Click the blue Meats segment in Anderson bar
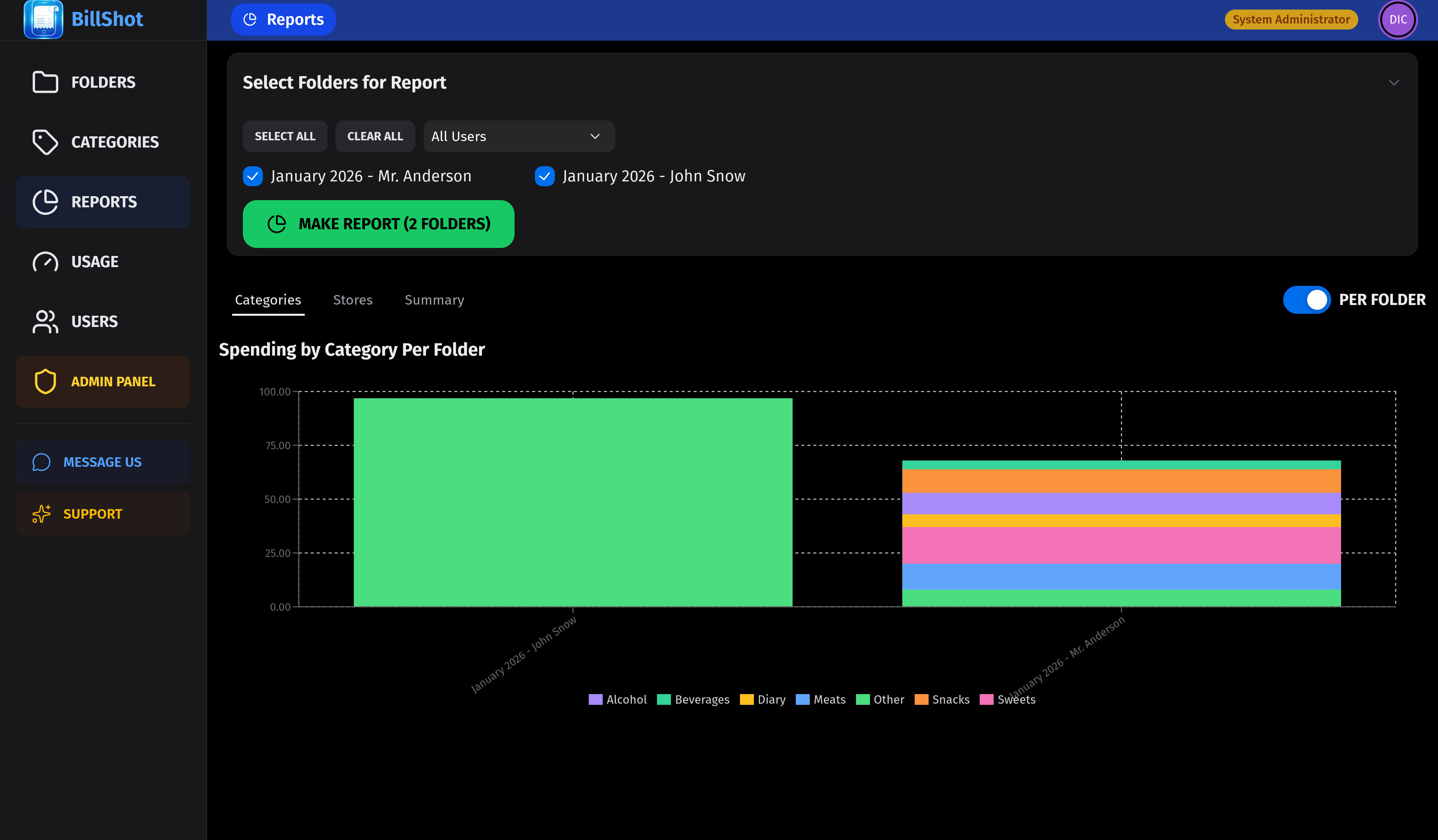The height and width of the screenshot is (840, 1438). [x=1121, y=576]
